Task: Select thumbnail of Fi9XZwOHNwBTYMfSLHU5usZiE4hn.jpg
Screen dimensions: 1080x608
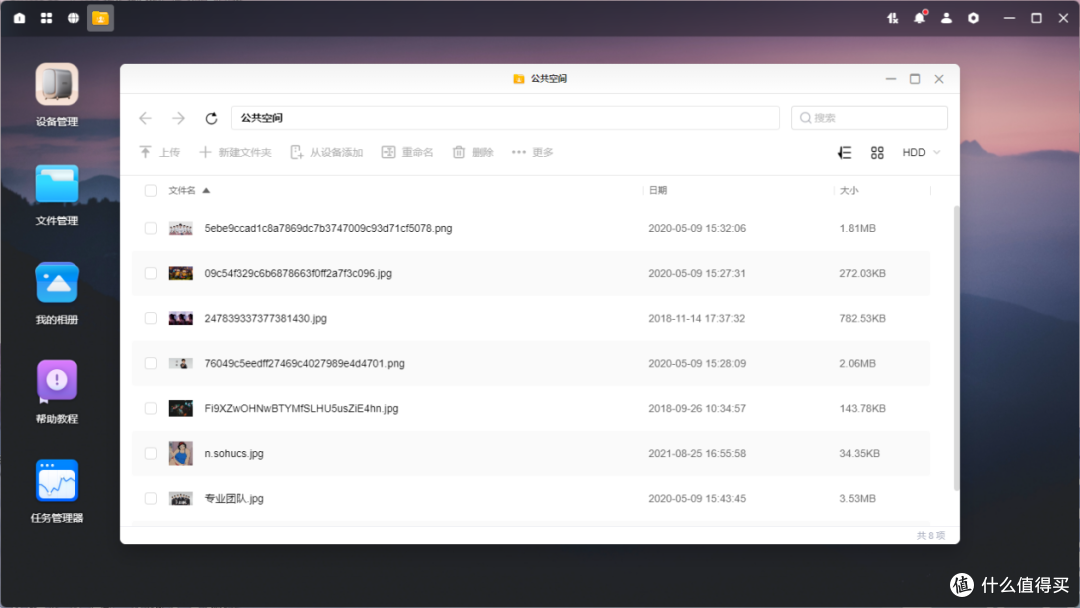Action: [180, 408]
